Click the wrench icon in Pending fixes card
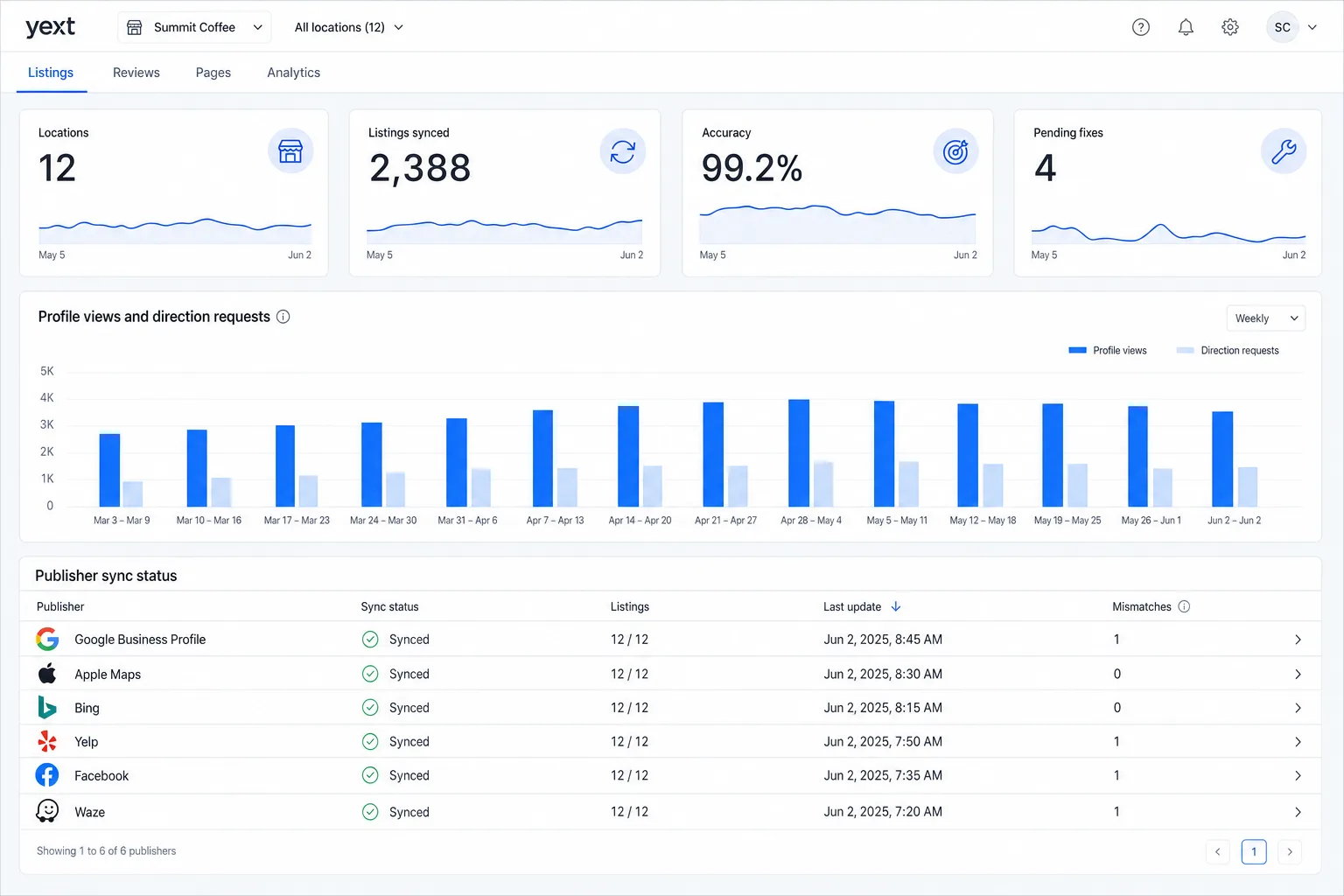 point(1284,151)
